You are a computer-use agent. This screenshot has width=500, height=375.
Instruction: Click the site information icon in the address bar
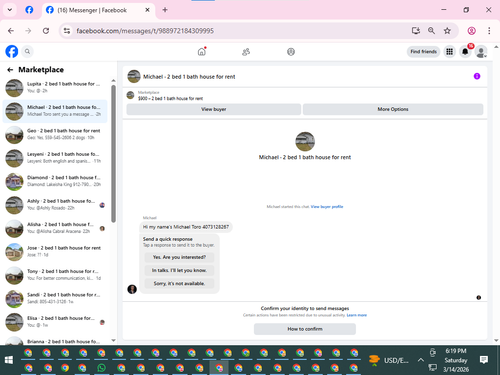click(x=67, y=31)
